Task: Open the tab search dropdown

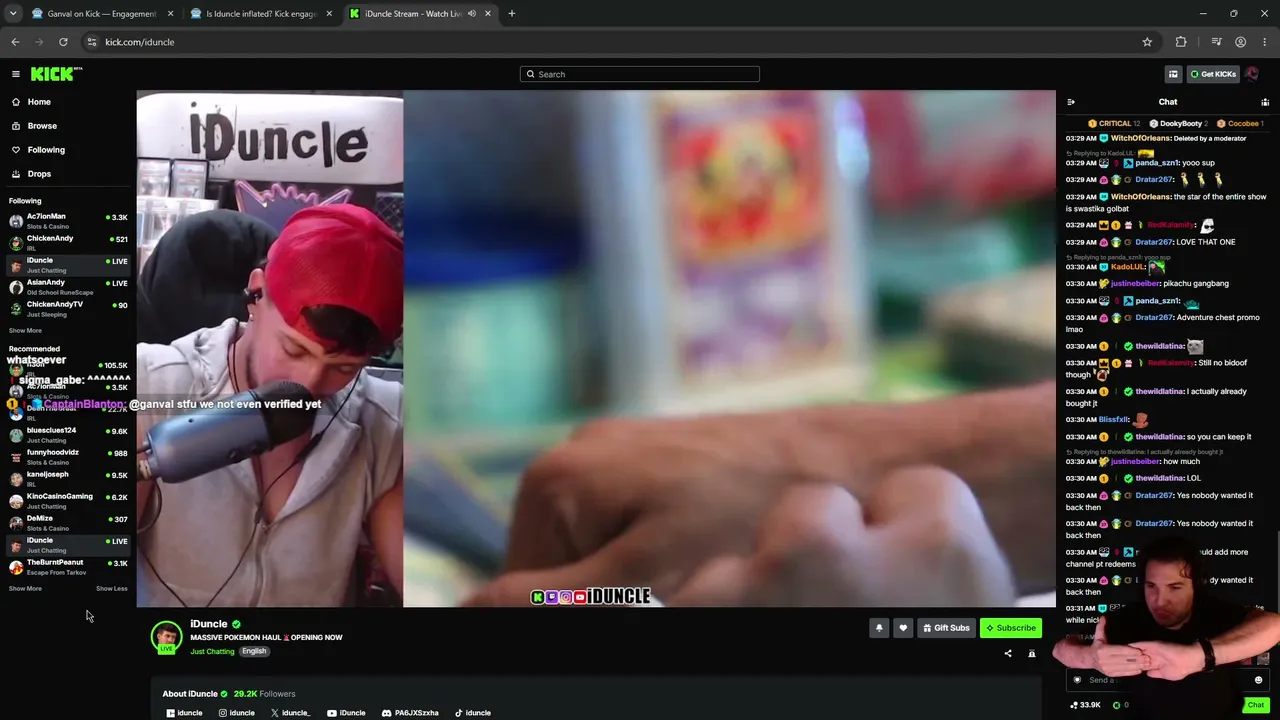Action: point(13,14)
